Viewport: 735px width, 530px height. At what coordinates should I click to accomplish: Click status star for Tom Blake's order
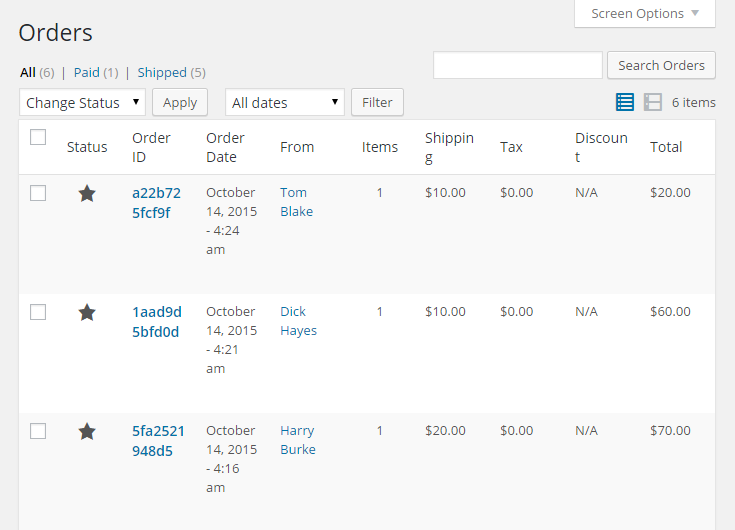[x=87, y=193]
